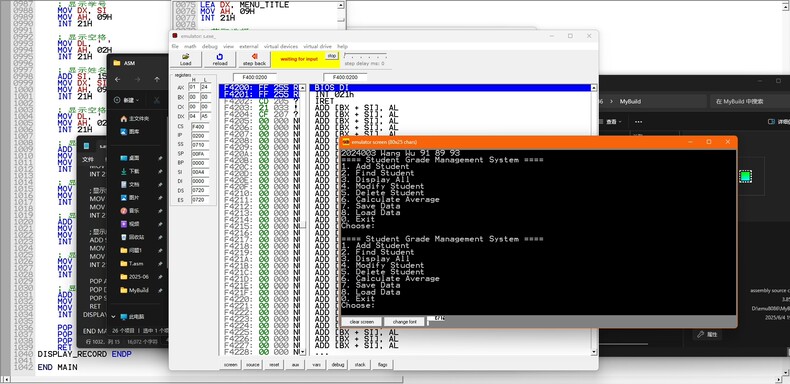Image resolution: width=790 pixels, height=384 pixels.
Task: Click the debug button at emulator bottom
Action: (338, 364)
